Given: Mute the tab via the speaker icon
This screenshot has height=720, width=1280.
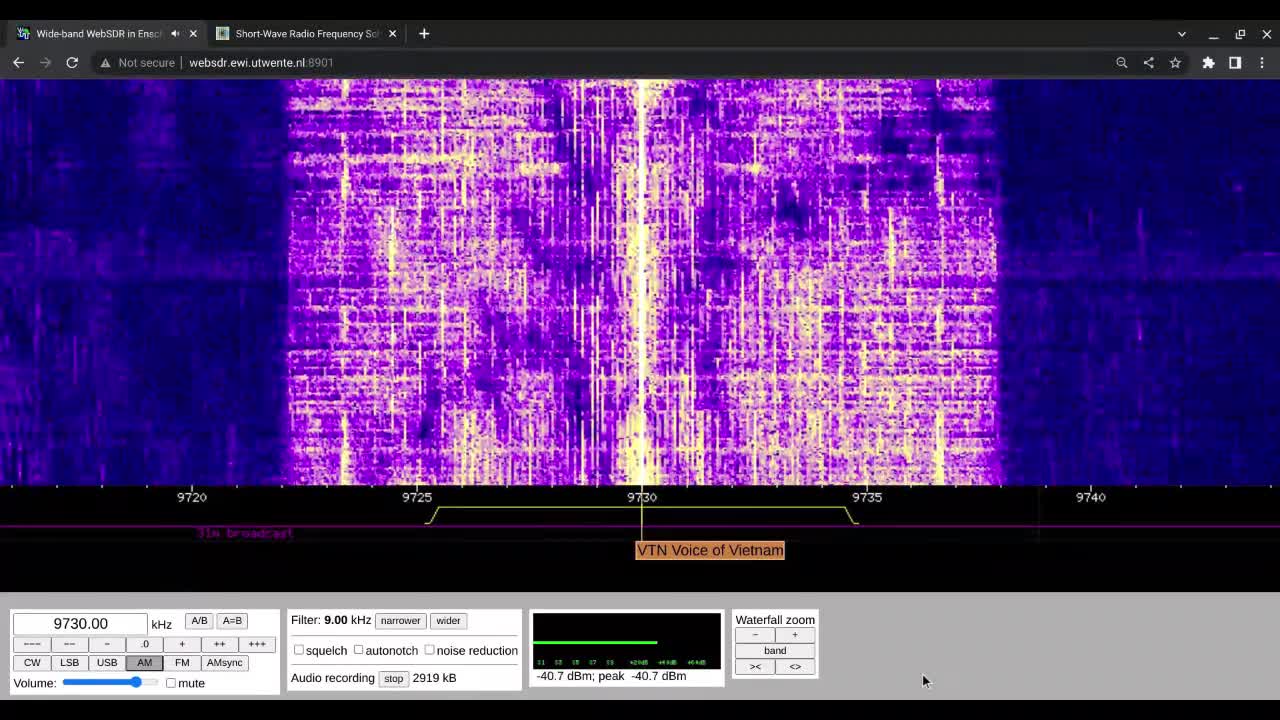Looking at the screenshot, I should 176,33.
